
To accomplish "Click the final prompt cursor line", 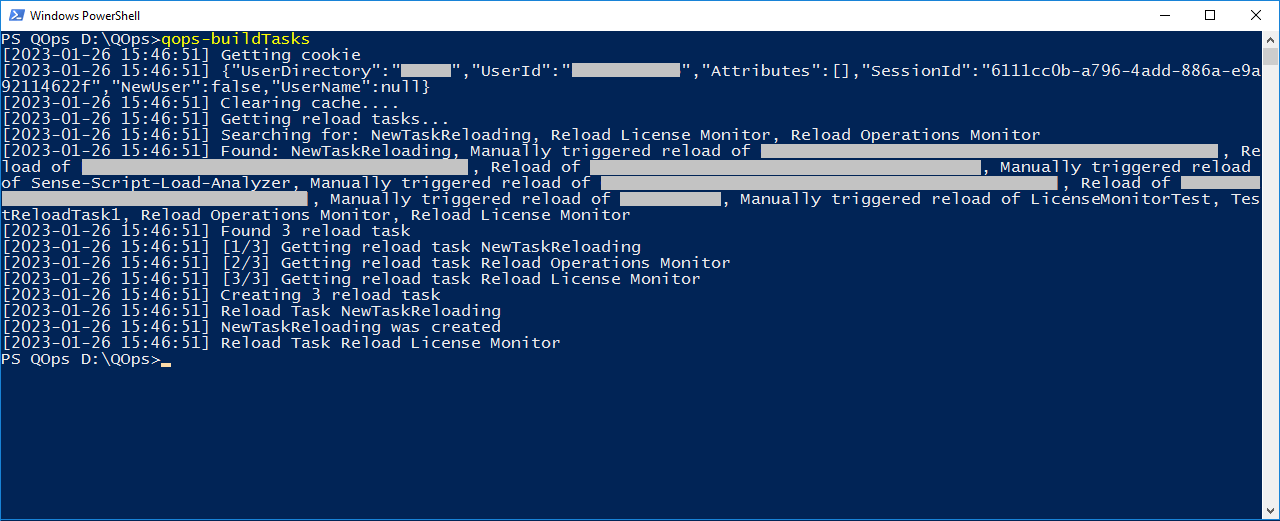I will pos(86,359).
